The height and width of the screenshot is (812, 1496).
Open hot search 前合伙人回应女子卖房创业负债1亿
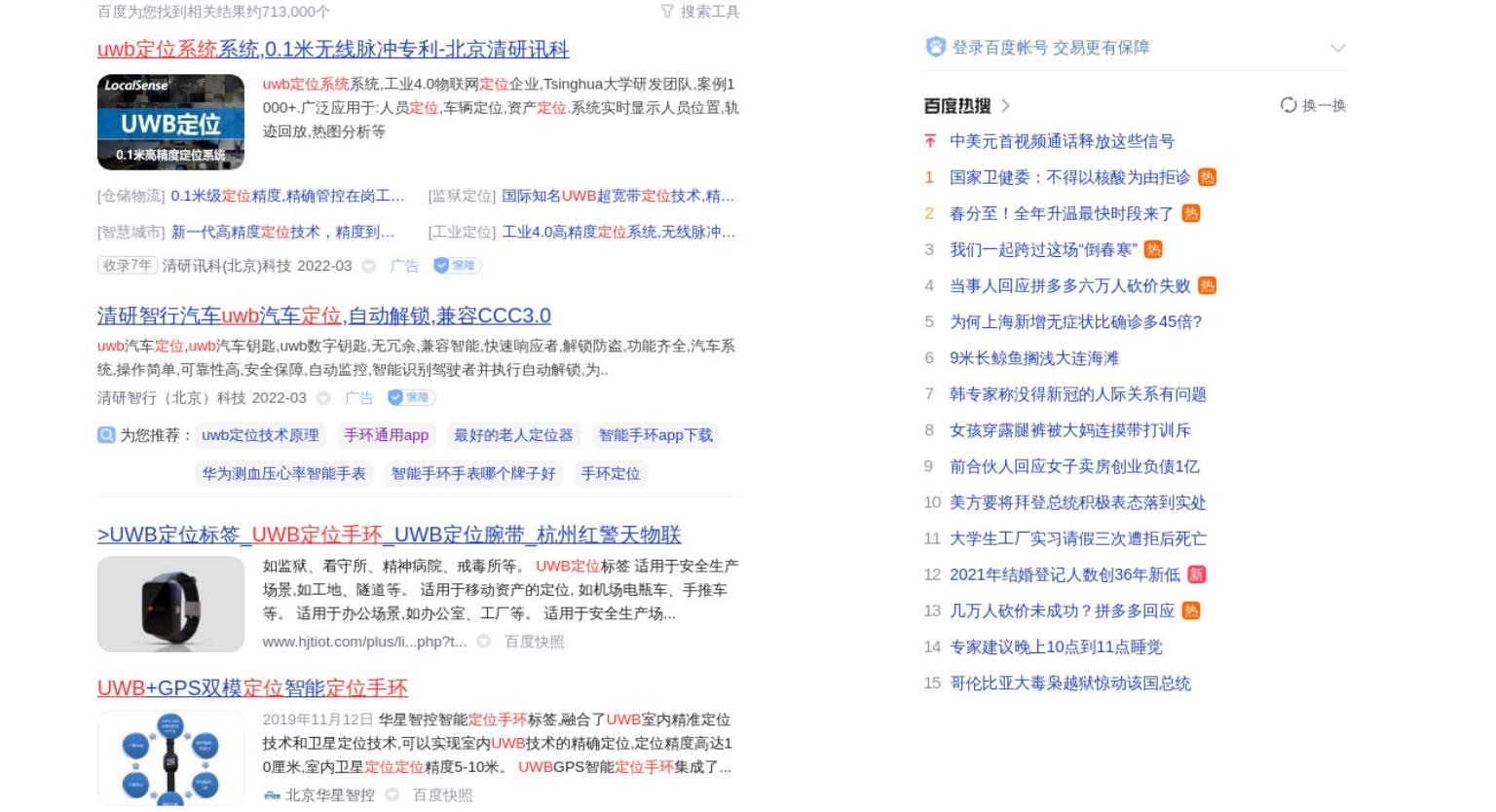(x=1074, y=466)
